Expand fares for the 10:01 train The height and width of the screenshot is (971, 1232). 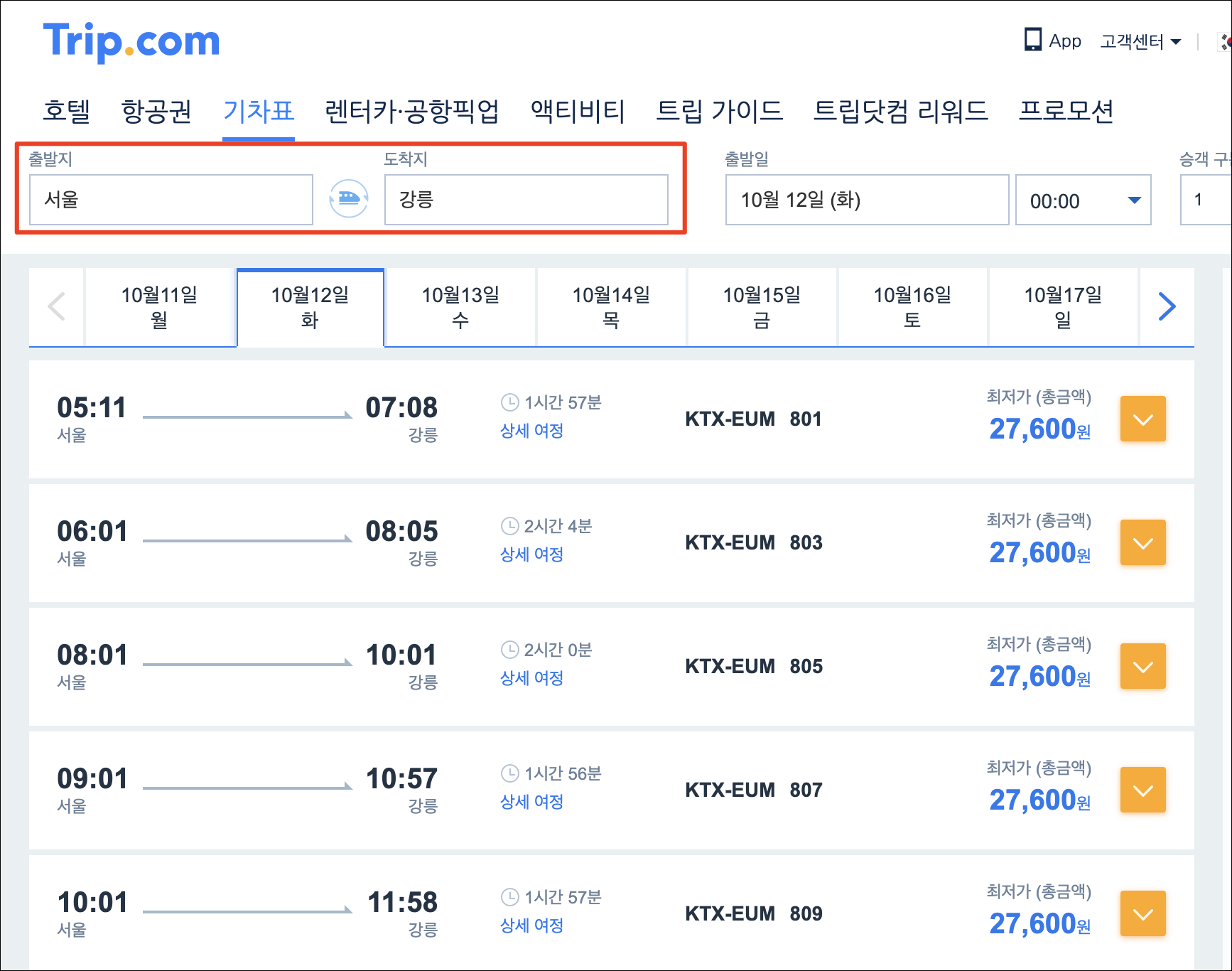[1143, 913]
